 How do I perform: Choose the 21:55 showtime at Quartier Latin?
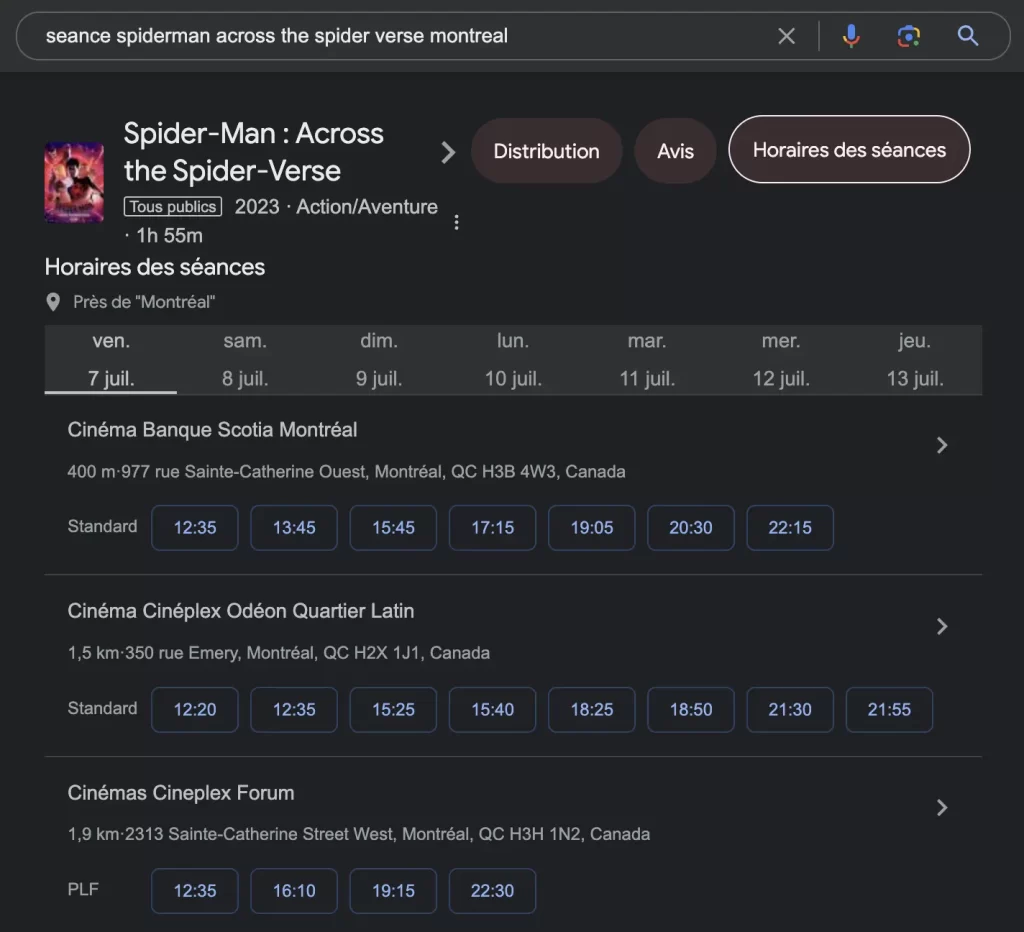point(889,709)
